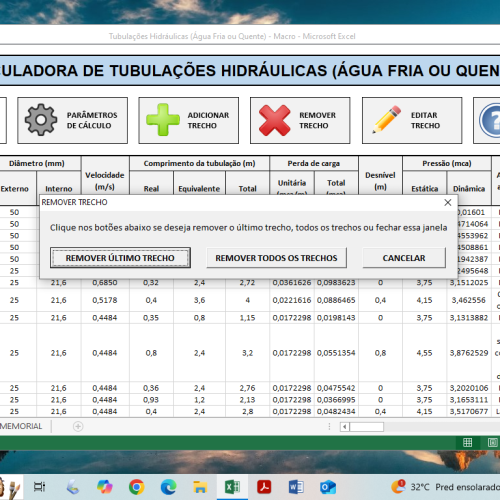Select cell with real length 0,93
Screen dimensions: 500x500
[151, 400]
